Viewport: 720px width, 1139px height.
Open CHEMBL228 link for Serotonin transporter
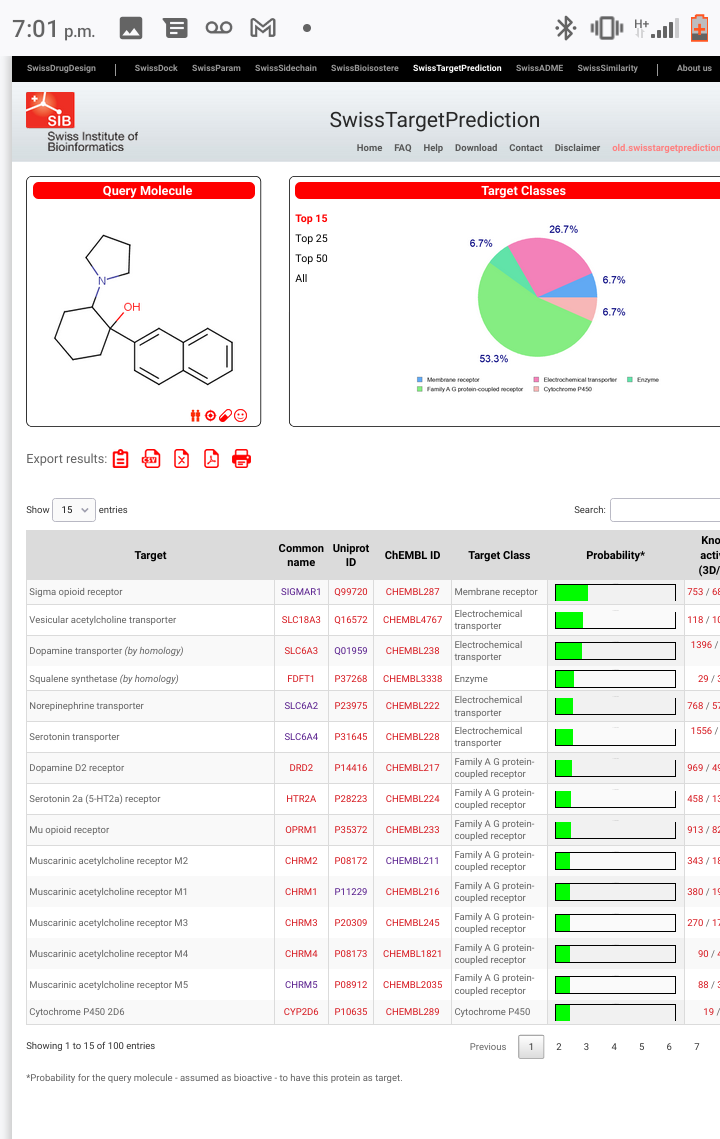tap(413, 737)
